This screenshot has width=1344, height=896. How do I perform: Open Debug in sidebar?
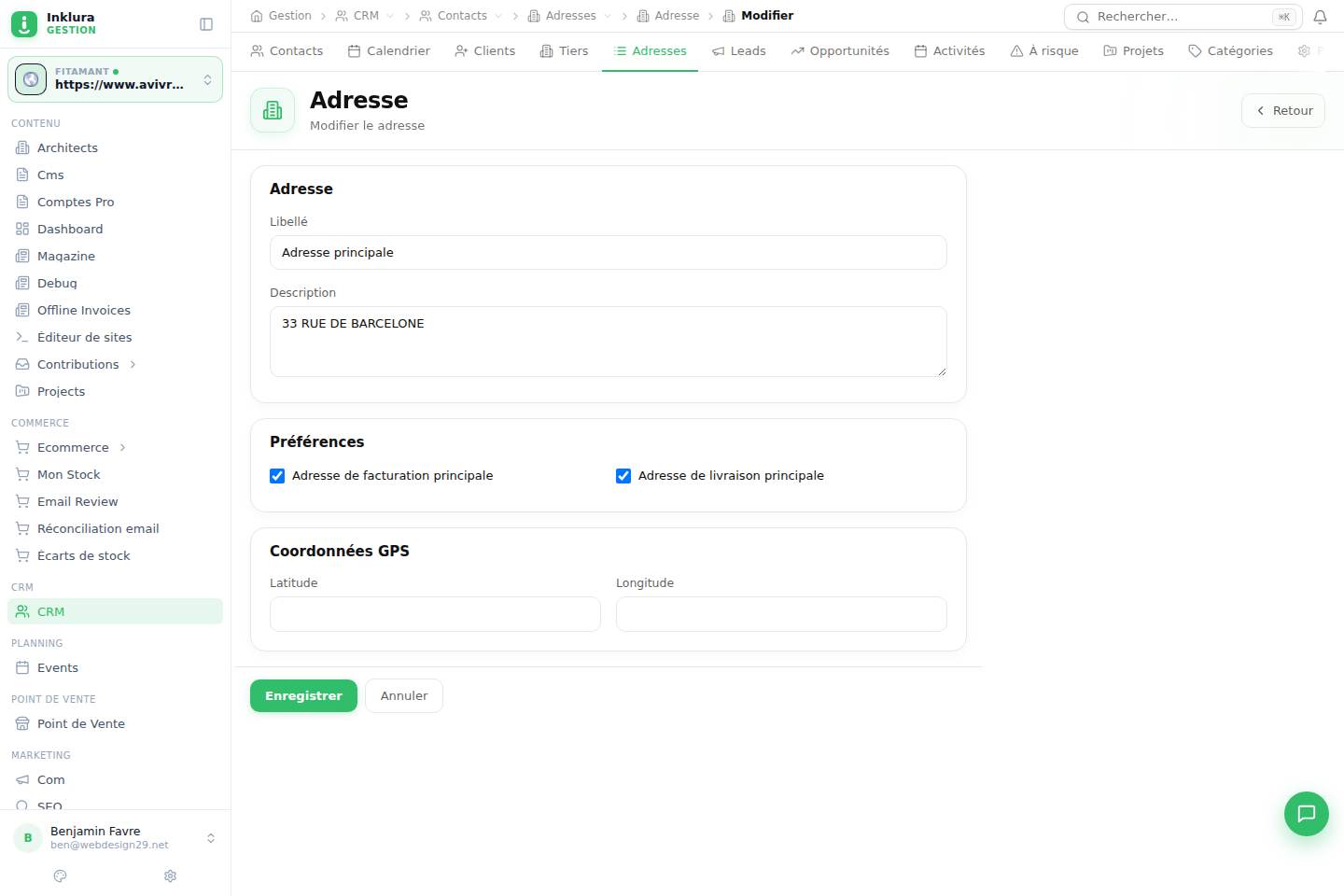click(115, 283)
